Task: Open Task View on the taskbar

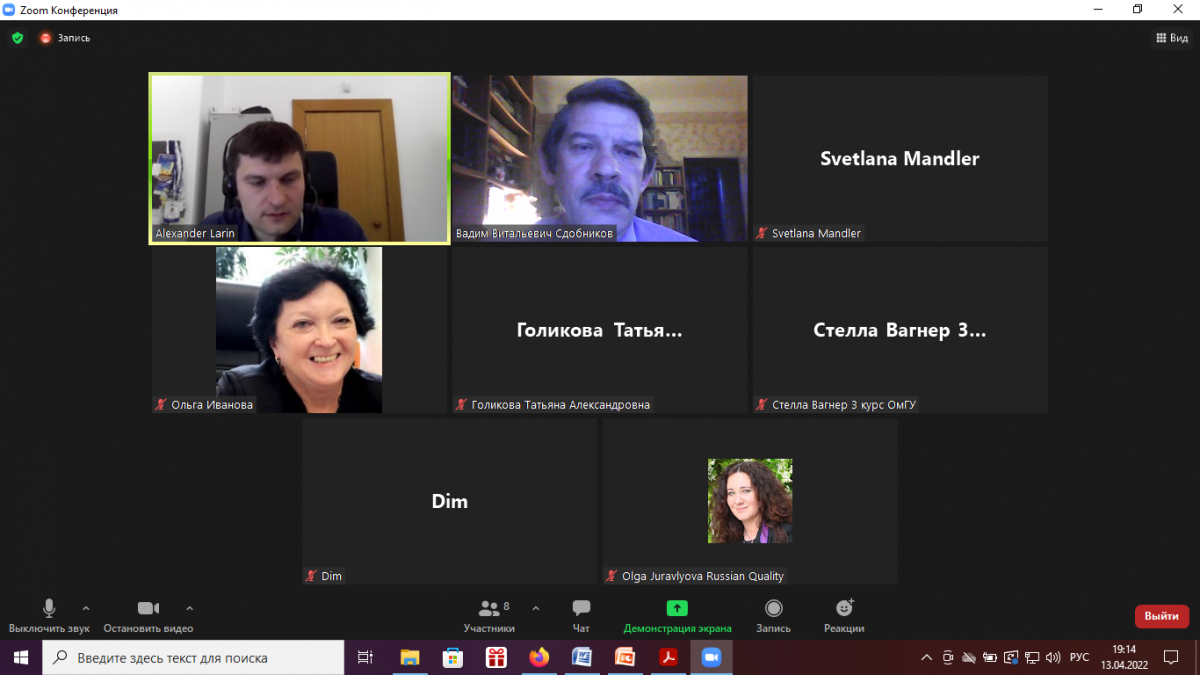Action: click(366, 658)
